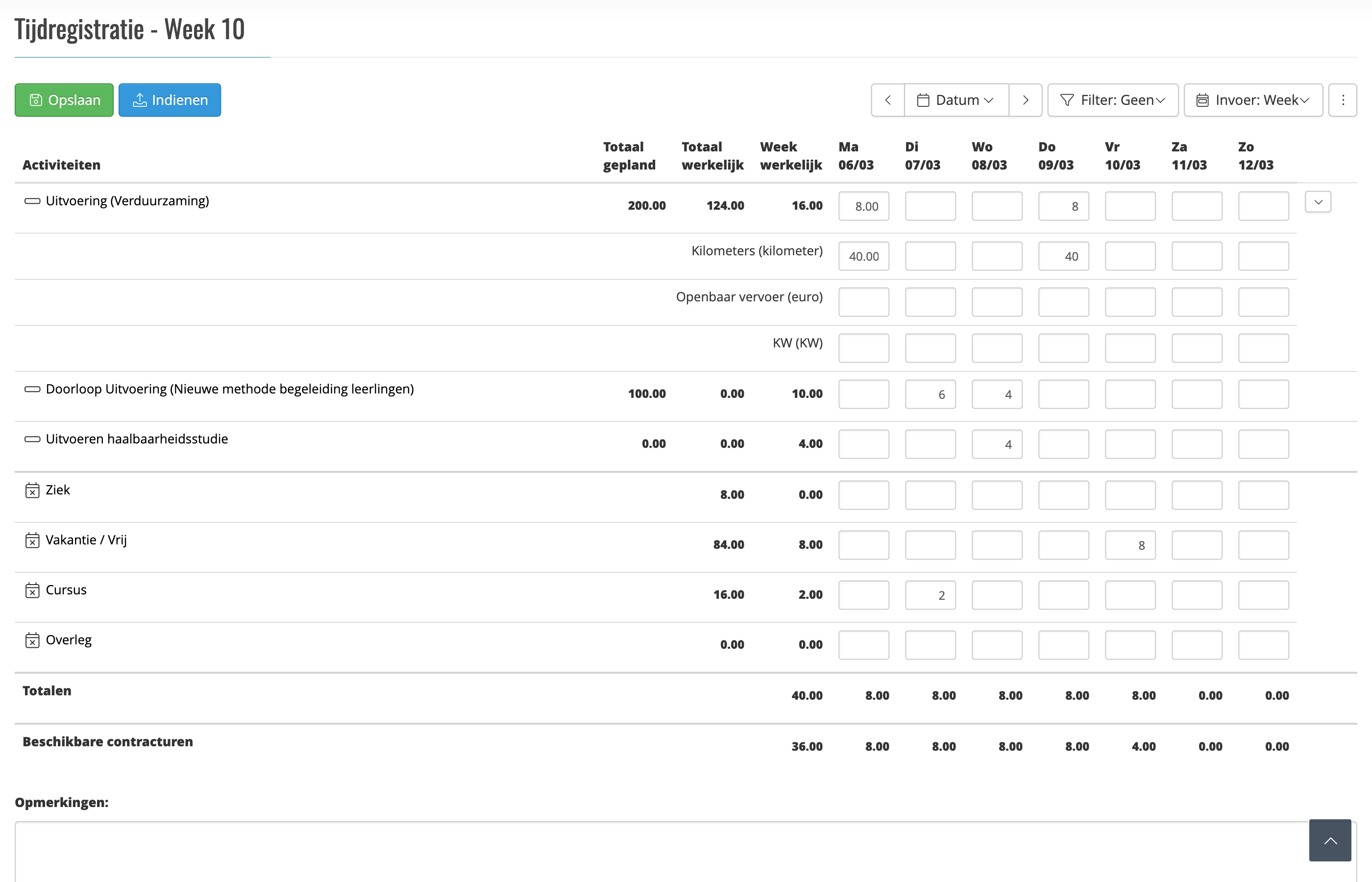Viewport: 1372px width, 882px height.
Task: Open the Invoer: Week dropdown
Action: (1253, 100)
